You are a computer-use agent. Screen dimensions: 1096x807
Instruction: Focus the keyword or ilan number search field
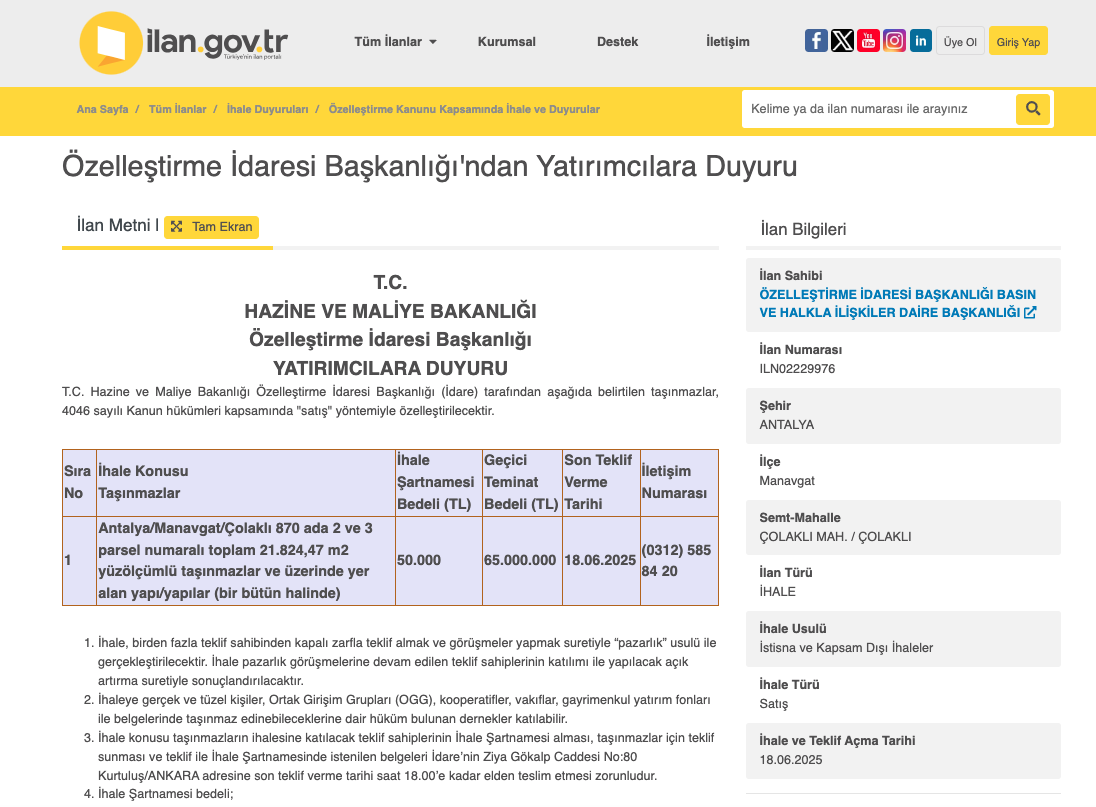tap(879, 109)
